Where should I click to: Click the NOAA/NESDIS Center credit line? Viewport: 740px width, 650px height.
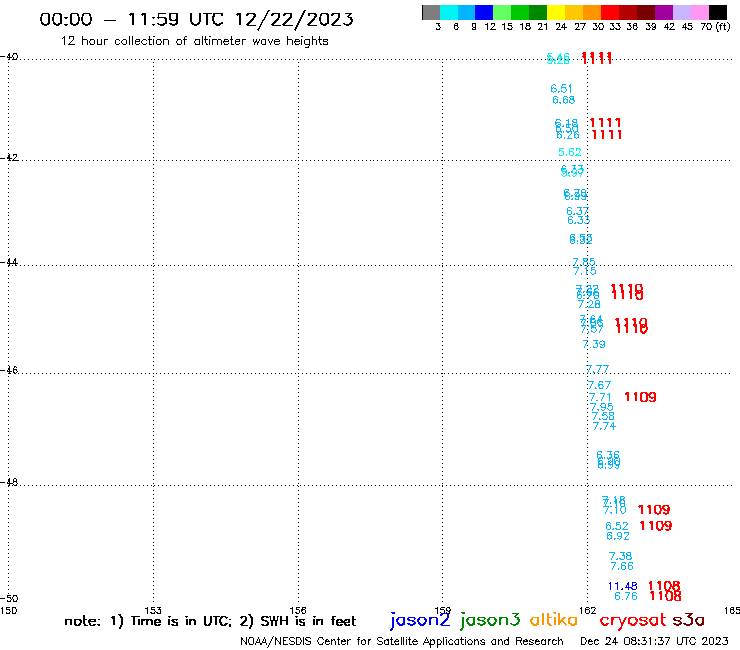pyautogui.click(x=402, y=641)
